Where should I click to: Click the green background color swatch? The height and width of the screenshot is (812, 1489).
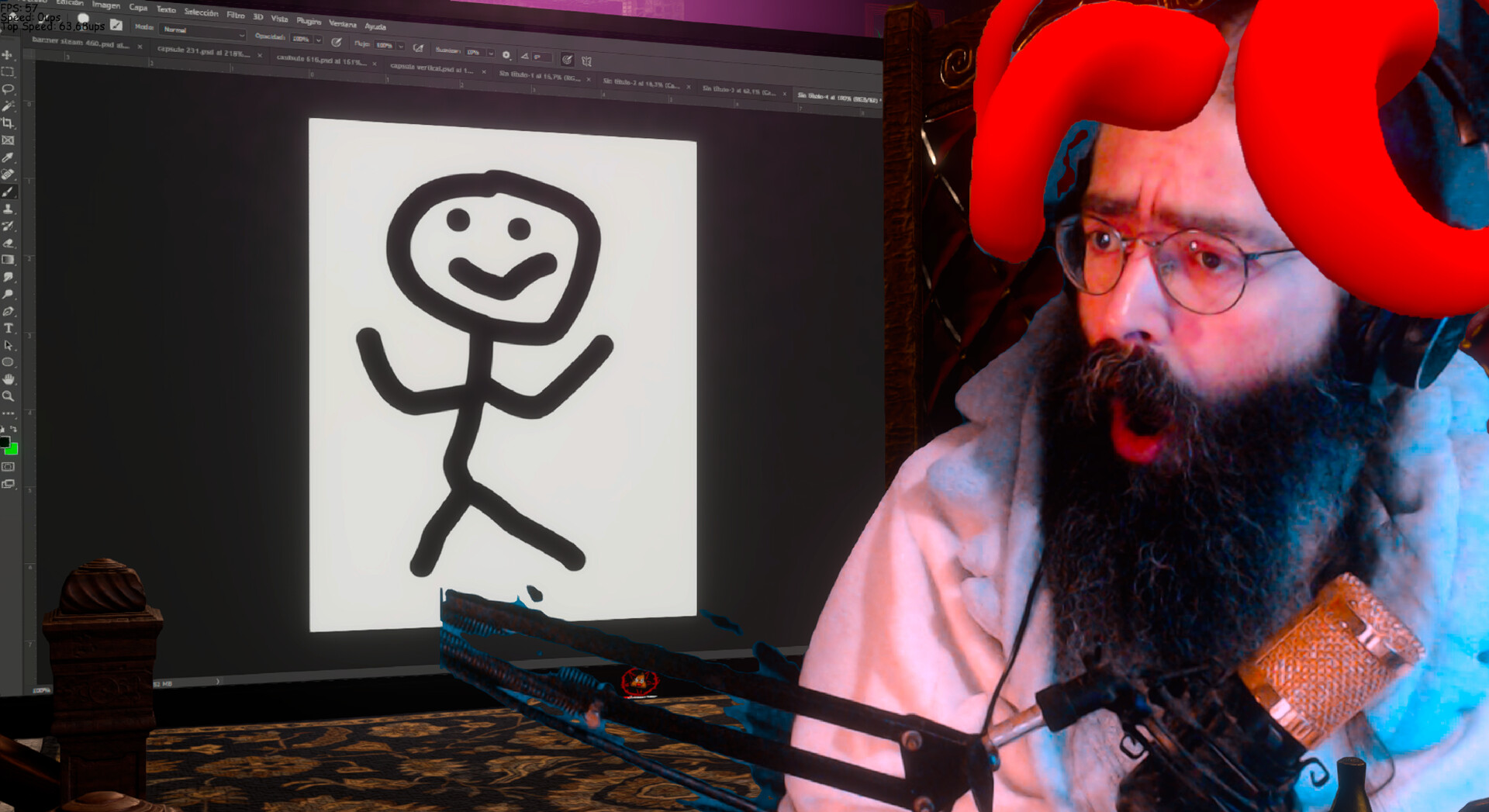tap(12, 450)
